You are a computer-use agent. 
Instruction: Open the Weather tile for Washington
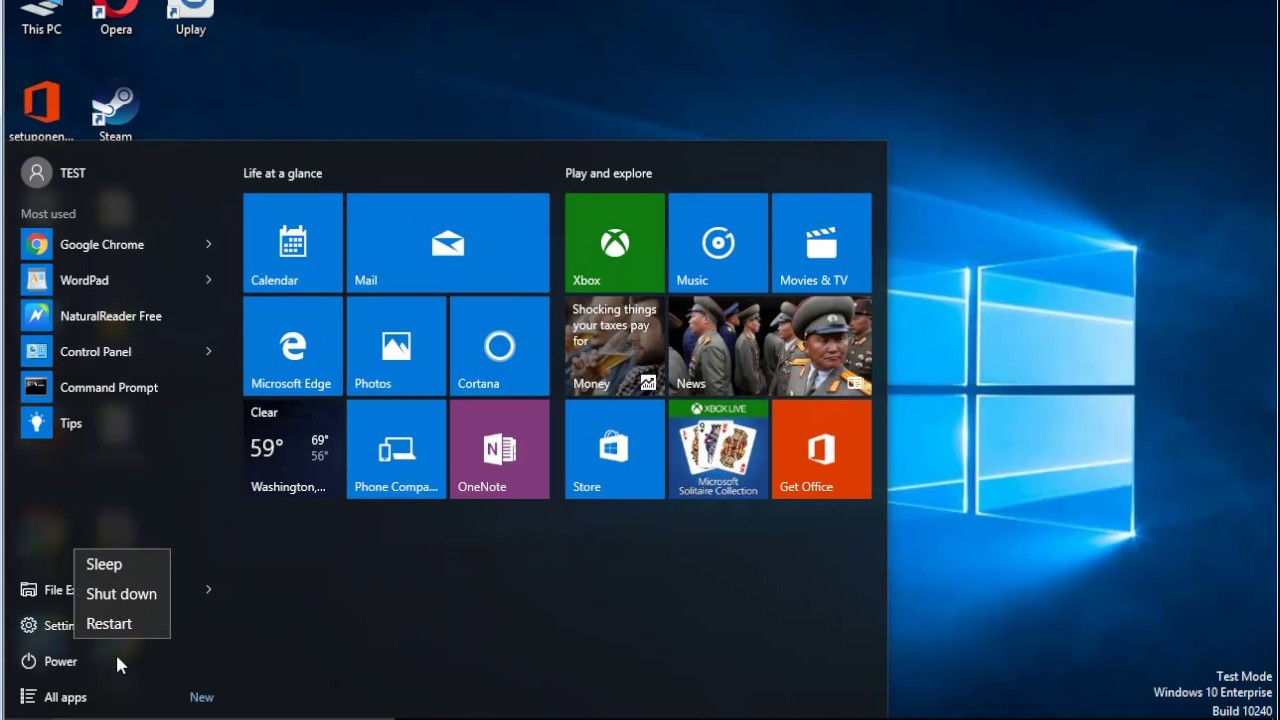[x=293, y=449]
